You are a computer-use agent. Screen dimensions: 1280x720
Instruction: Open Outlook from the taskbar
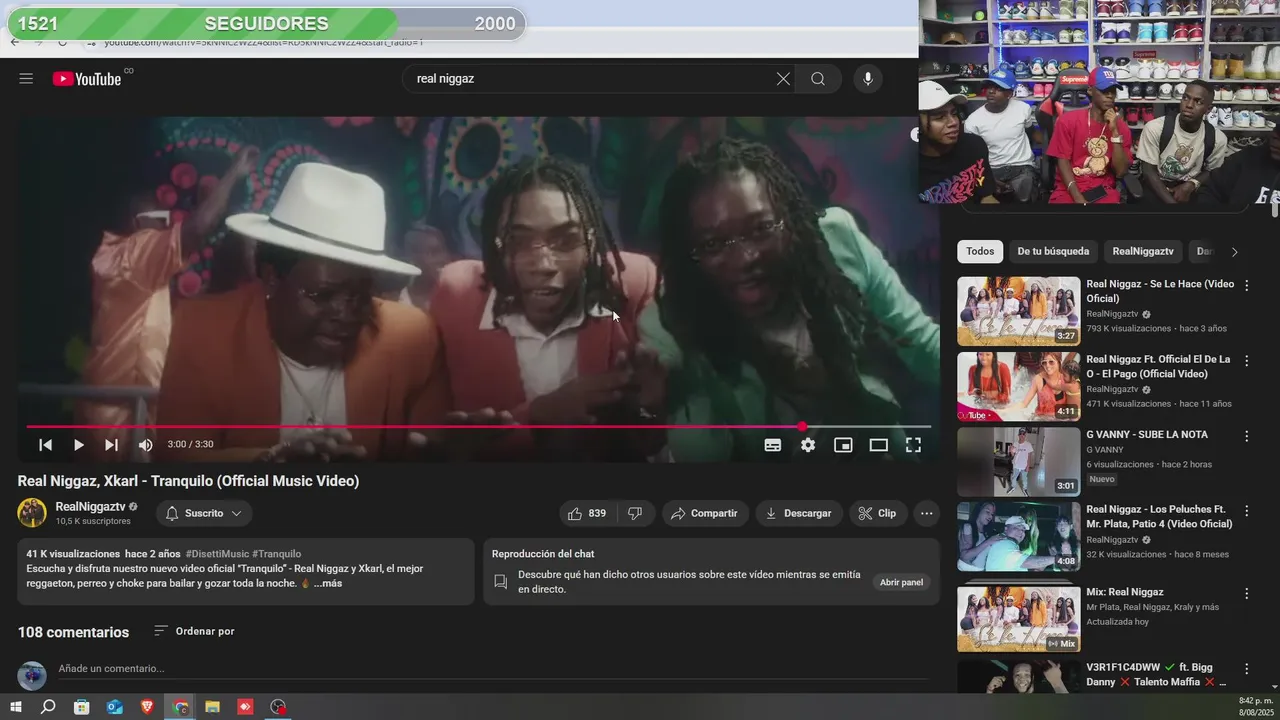coord(115,707)
